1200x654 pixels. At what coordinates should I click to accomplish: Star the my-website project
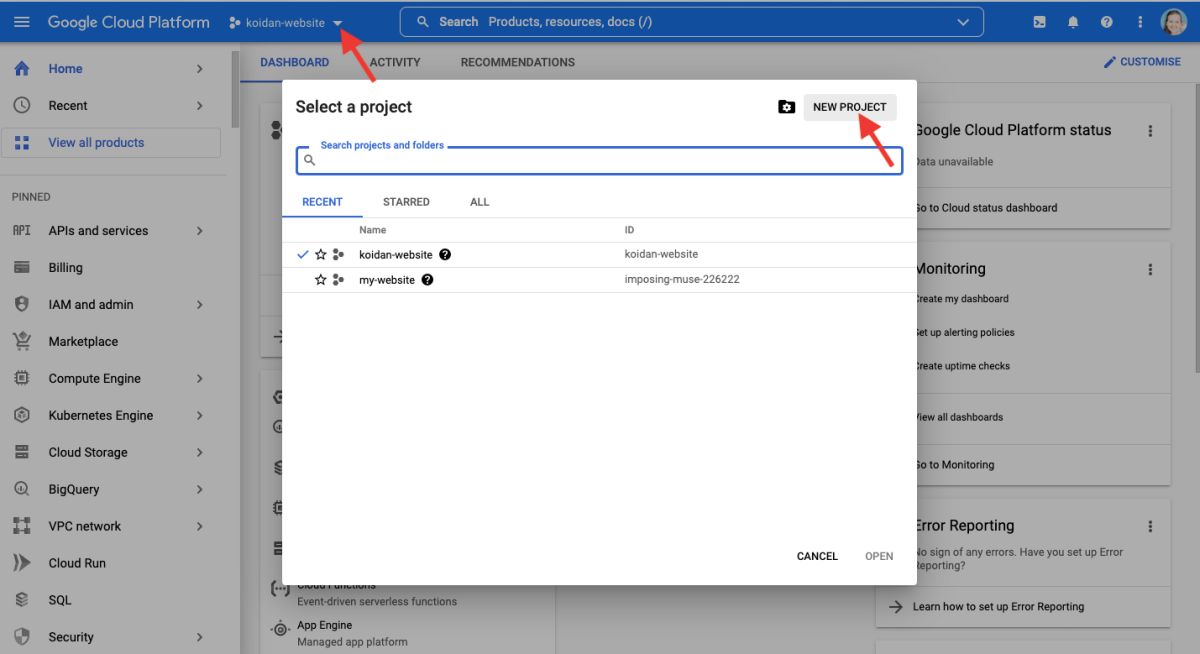[321, 280]
